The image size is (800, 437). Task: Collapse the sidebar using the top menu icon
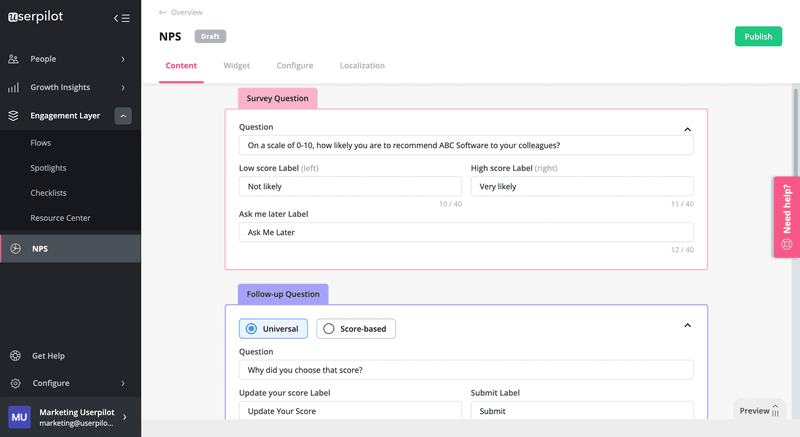121,18
